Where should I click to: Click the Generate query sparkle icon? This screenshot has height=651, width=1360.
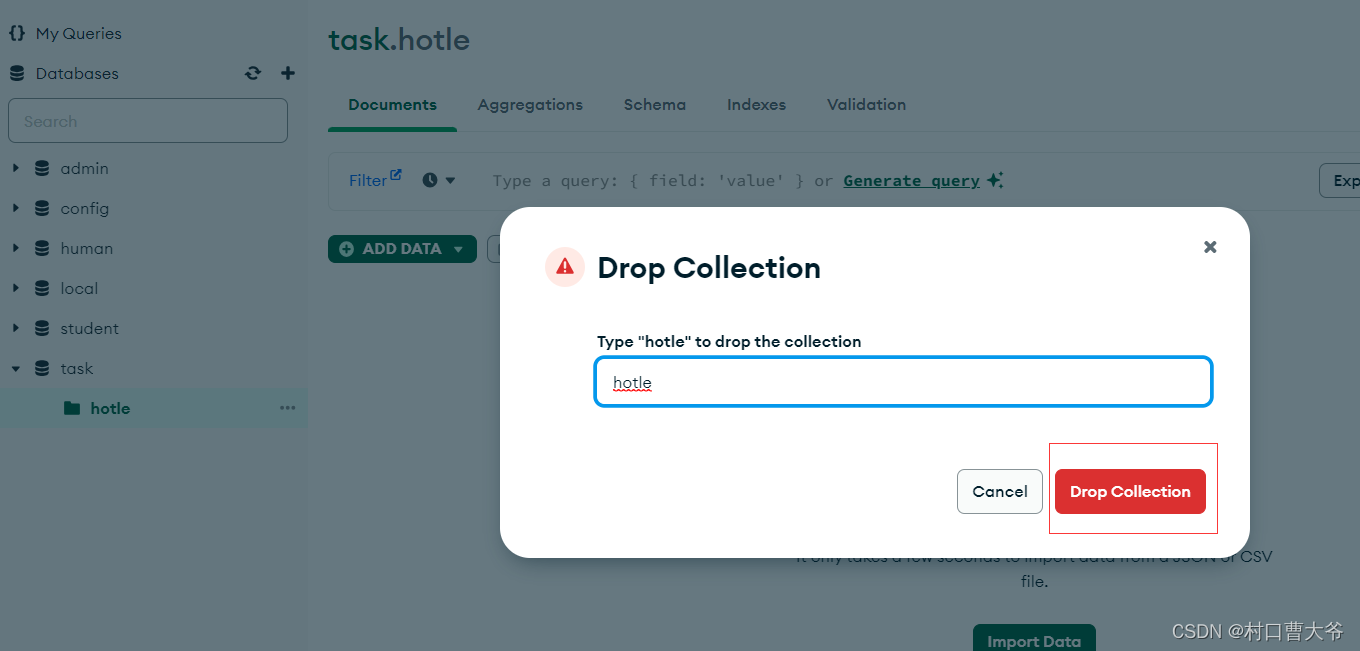pos(995,180)
